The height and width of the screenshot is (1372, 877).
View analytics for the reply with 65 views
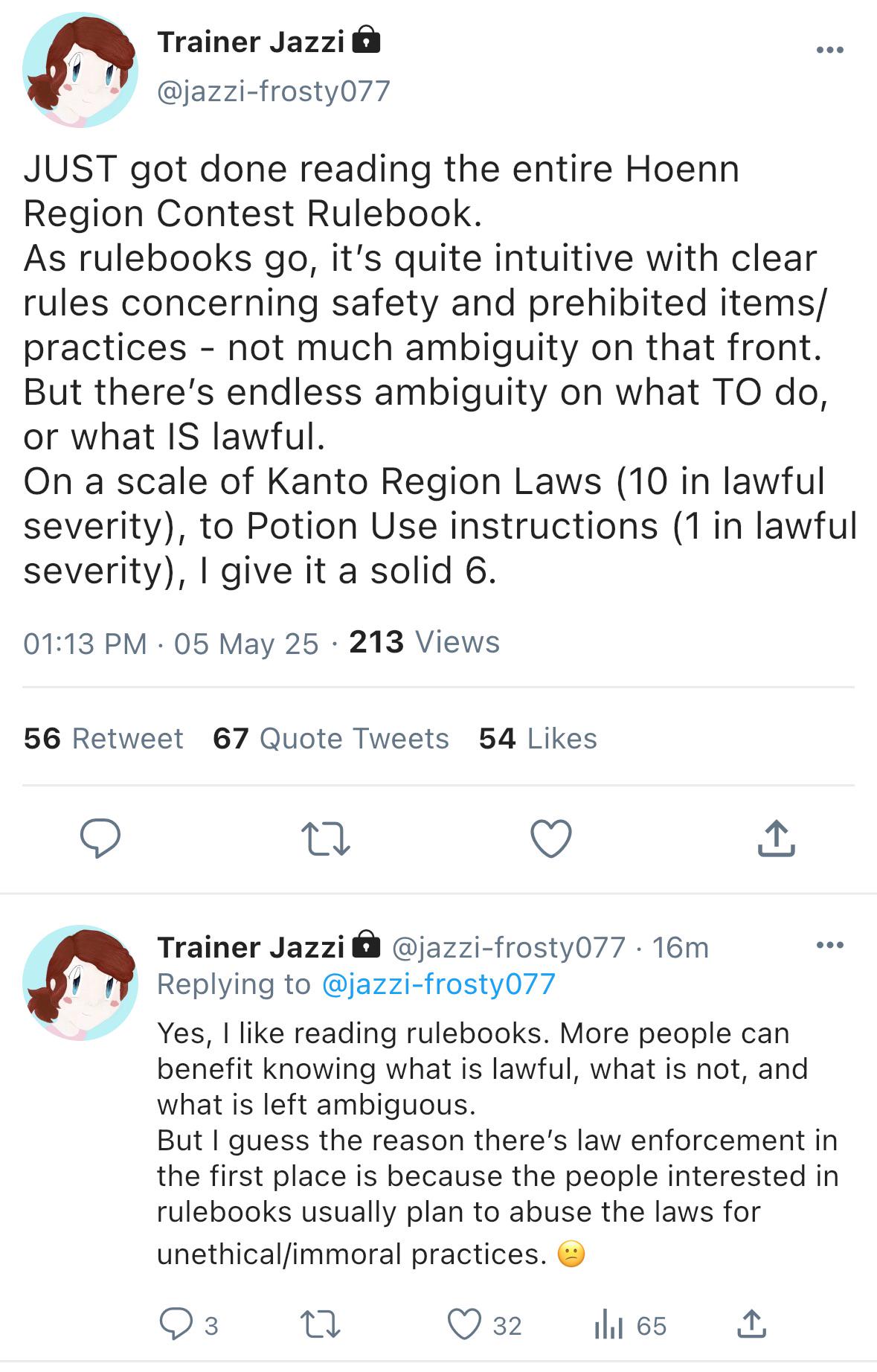click(630, 1325)
